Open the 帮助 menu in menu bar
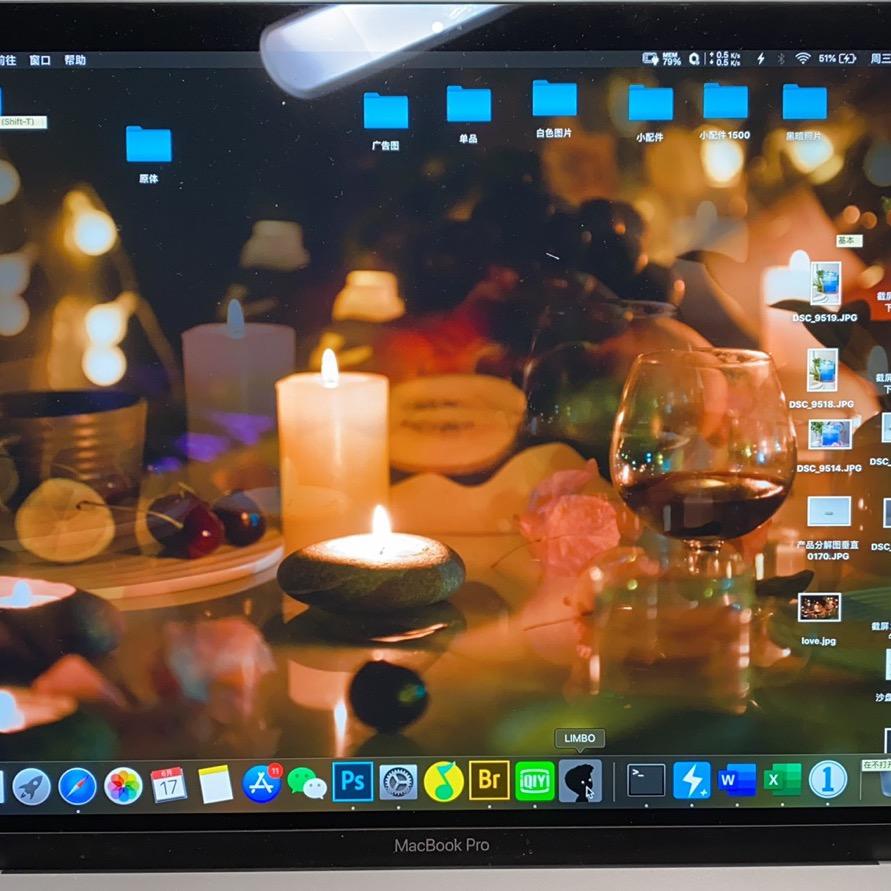The height and width of the screenshot is (891, 891). (x=75, y=60)
